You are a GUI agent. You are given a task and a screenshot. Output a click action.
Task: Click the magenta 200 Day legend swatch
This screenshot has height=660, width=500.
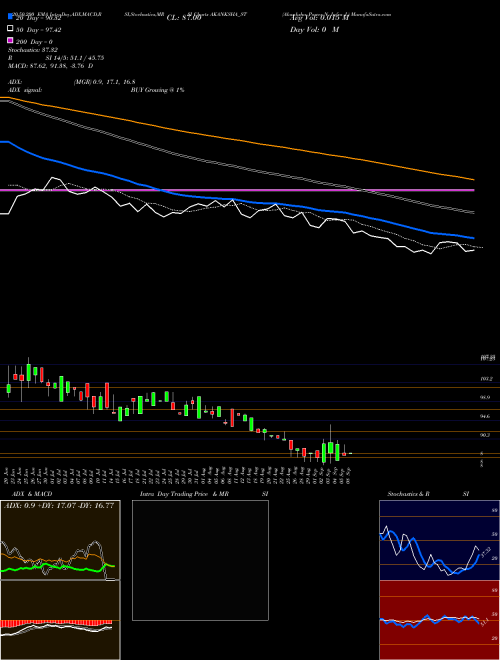tap(10, 40)
